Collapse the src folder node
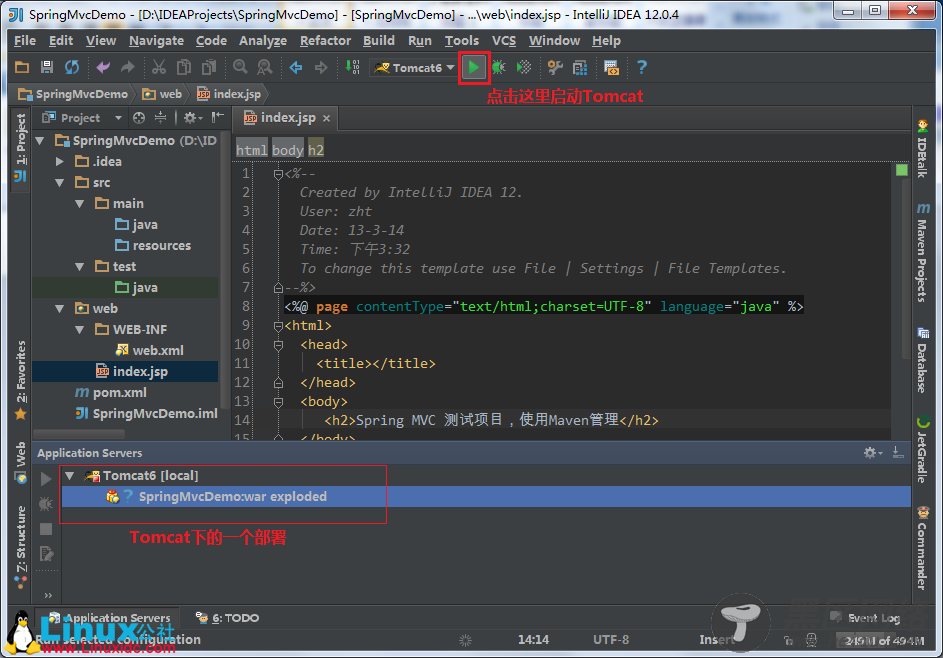 click(x=60, y=182)
